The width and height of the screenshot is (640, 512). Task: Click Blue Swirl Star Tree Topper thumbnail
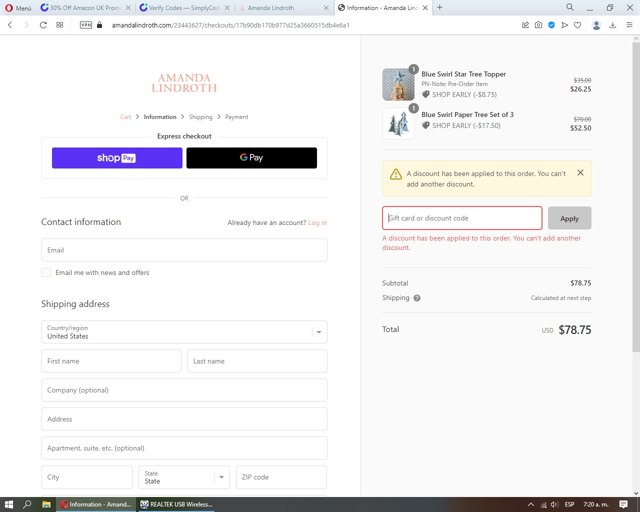398,84
